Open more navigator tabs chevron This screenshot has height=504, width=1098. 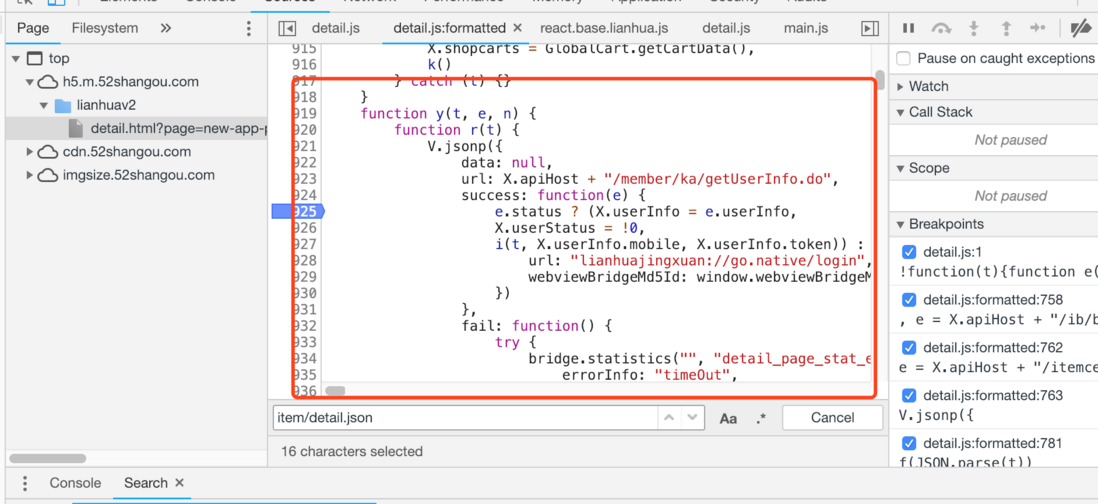(165, 29)
